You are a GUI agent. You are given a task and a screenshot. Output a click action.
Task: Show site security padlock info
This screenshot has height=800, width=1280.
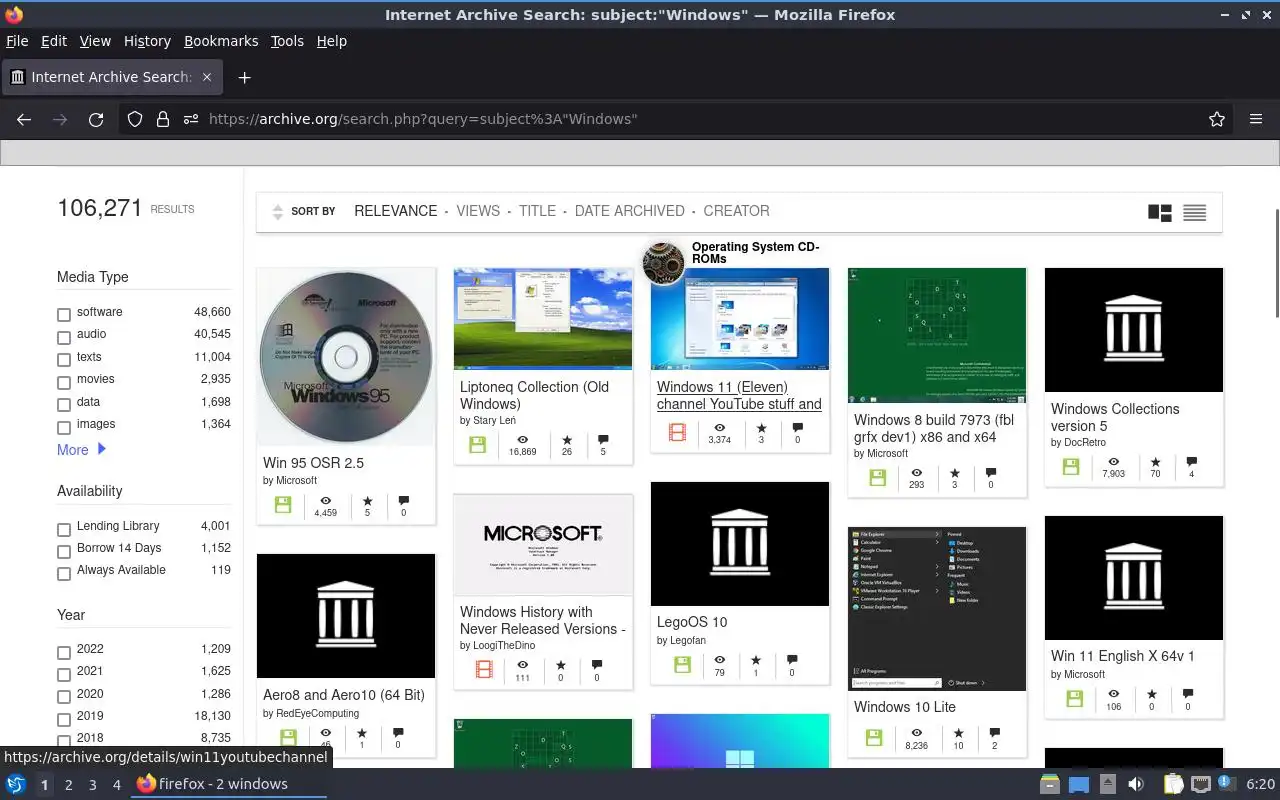click(x=163, y=119)
